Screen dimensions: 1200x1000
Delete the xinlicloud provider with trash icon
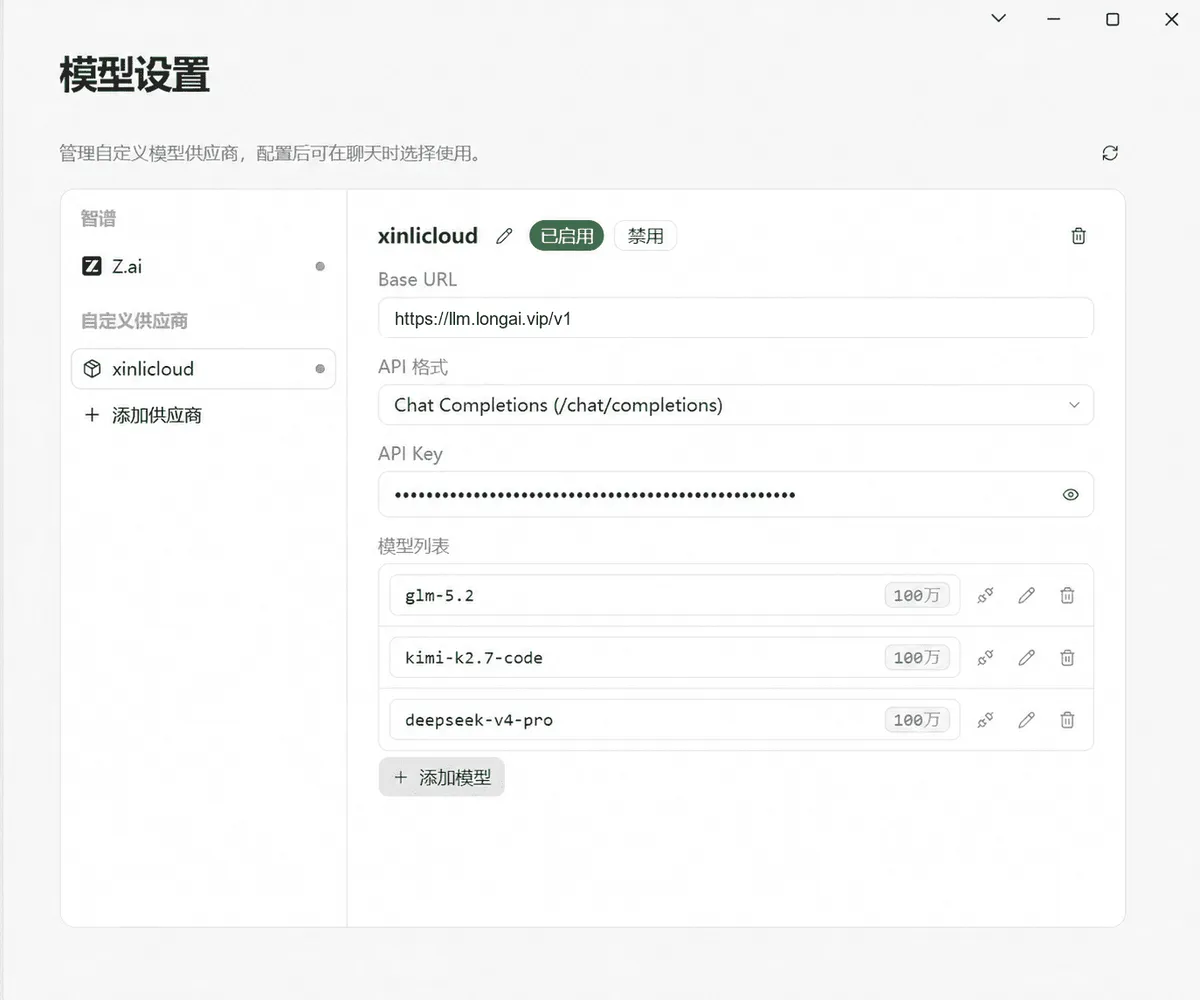1078,236
